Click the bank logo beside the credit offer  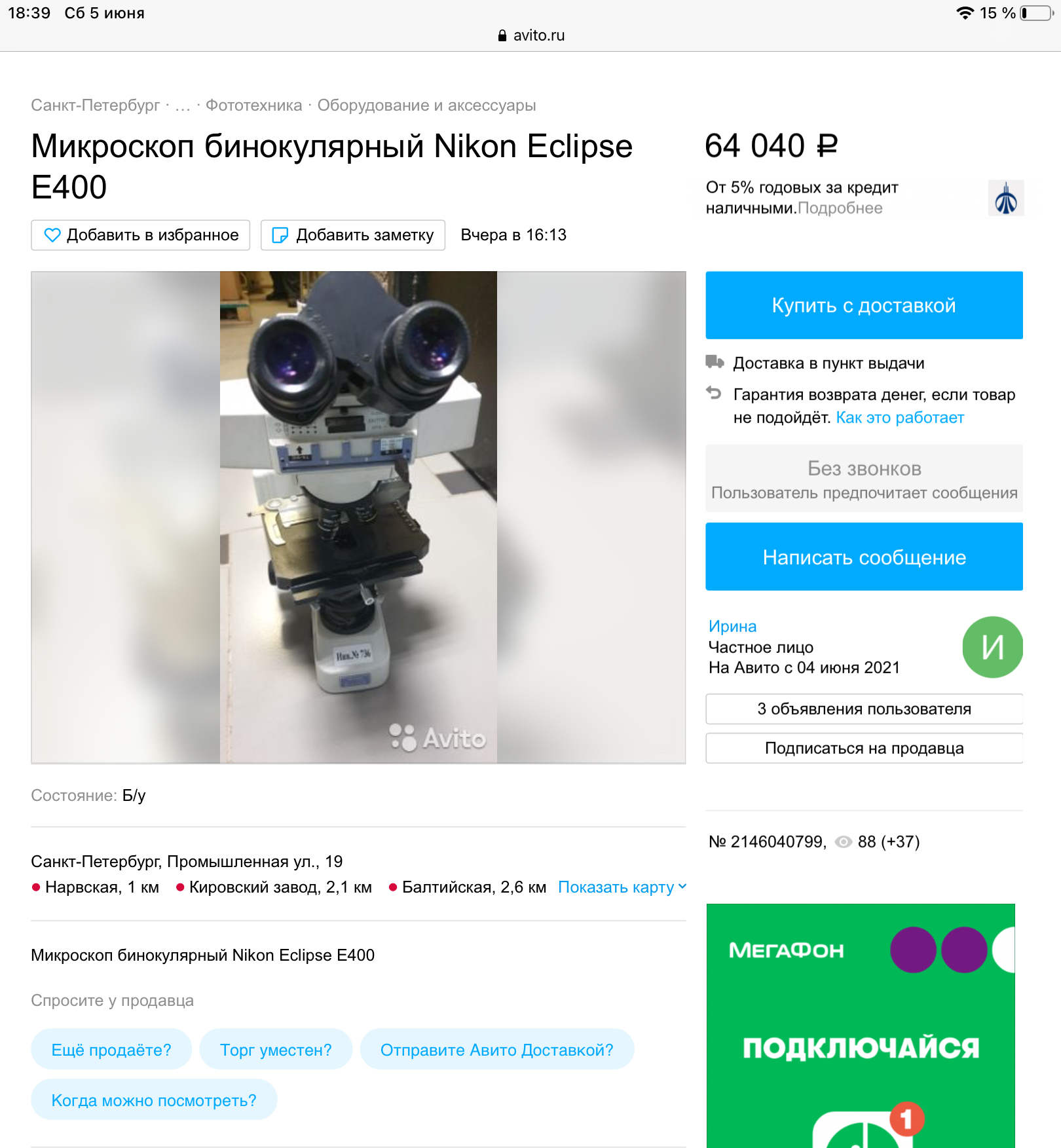[x=1006, y=198]
